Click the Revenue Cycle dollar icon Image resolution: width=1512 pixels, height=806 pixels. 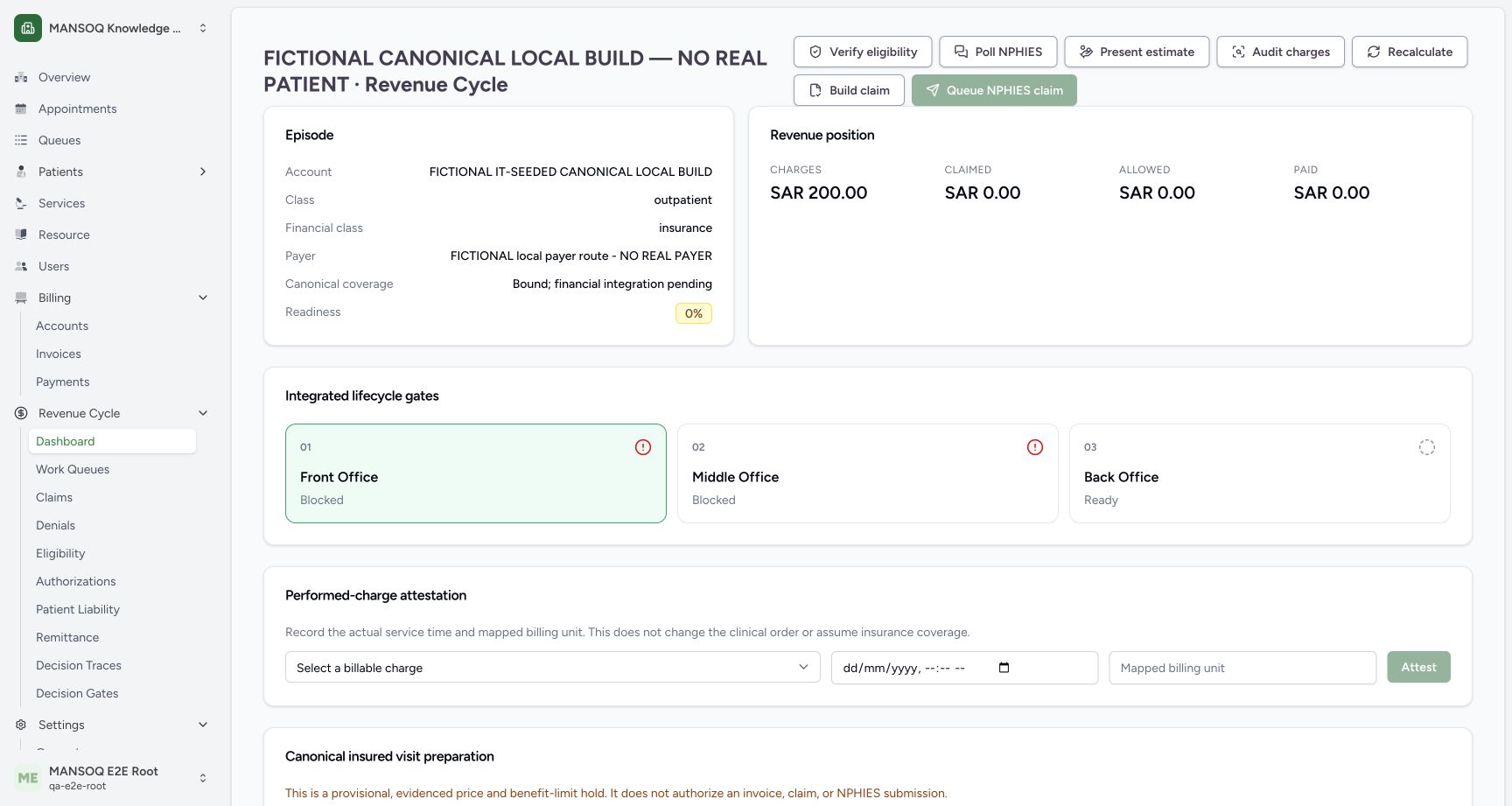pos(21,413)
